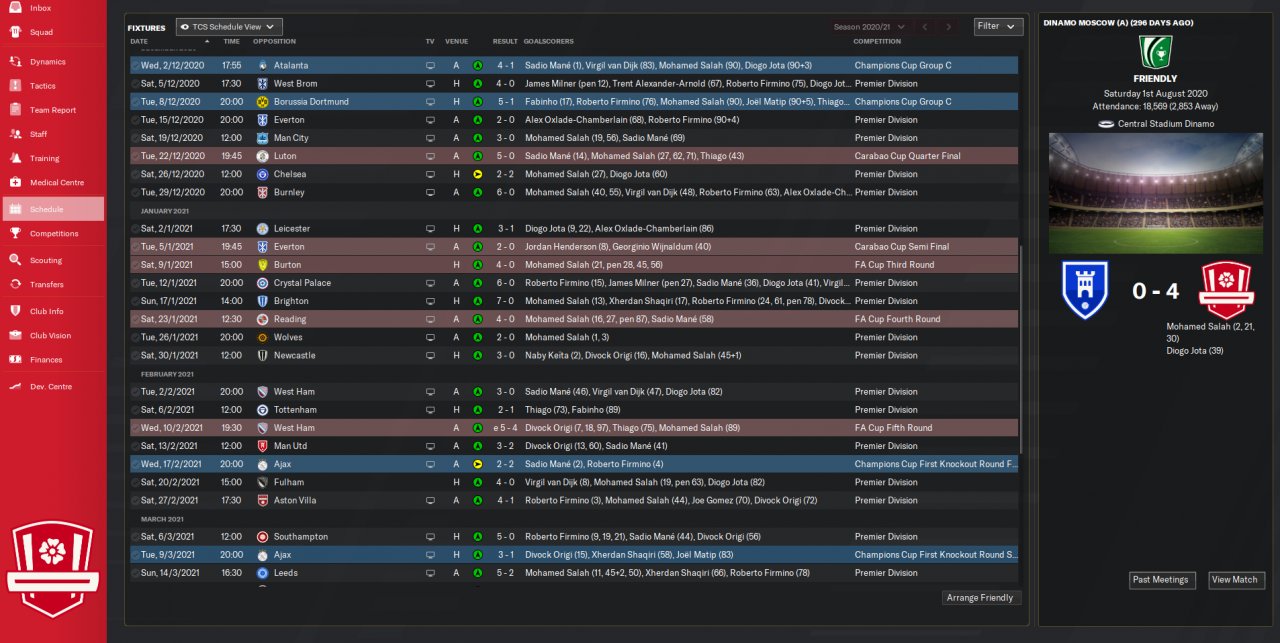Click green win indicator on Luton row
1280x643 pixels.
click(478, 156)
